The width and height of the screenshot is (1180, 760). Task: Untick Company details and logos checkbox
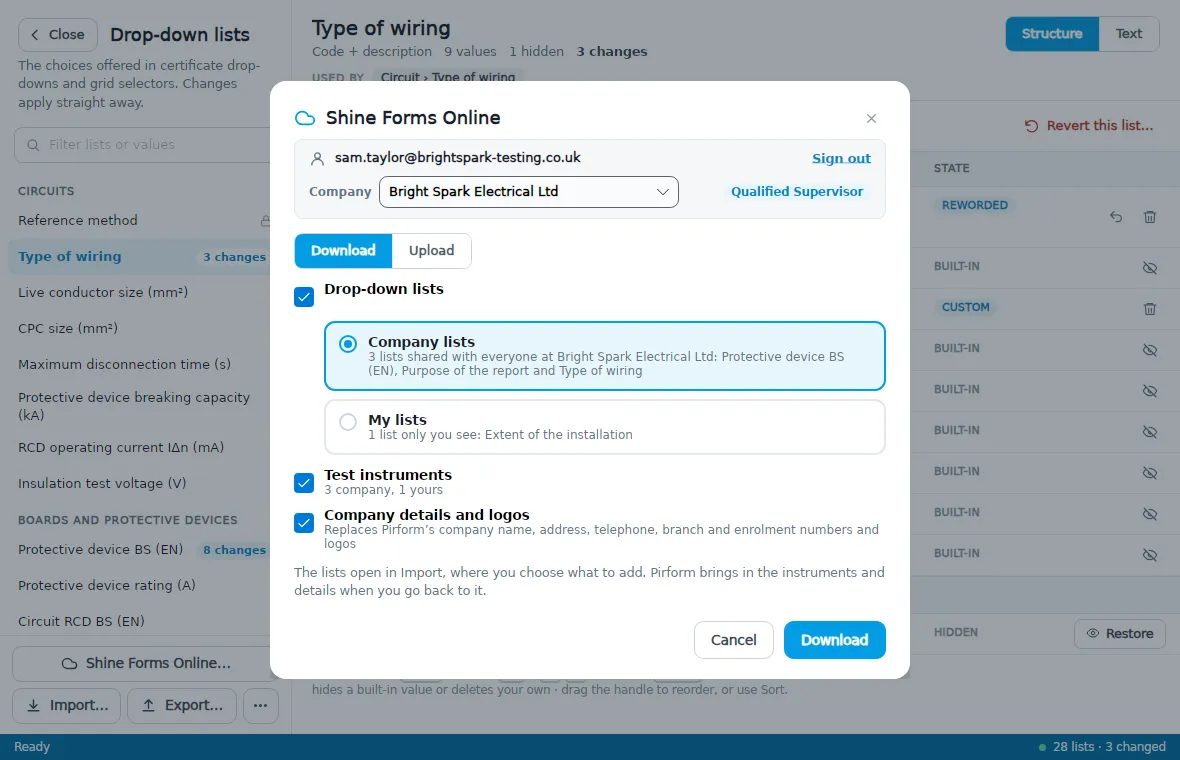[x=304, y=522]
